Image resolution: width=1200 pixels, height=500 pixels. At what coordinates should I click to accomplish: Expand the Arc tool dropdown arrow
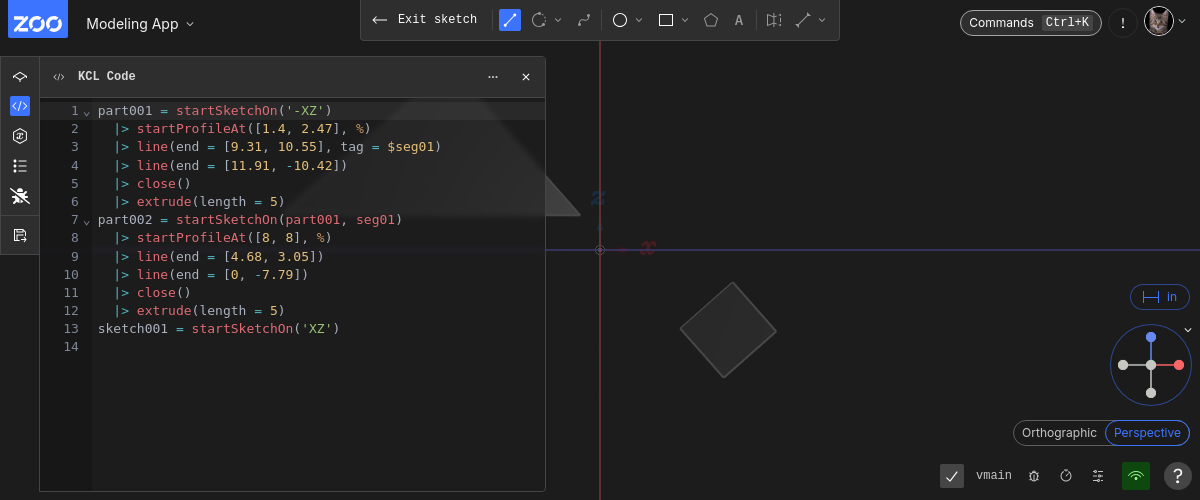coord(558,20)
